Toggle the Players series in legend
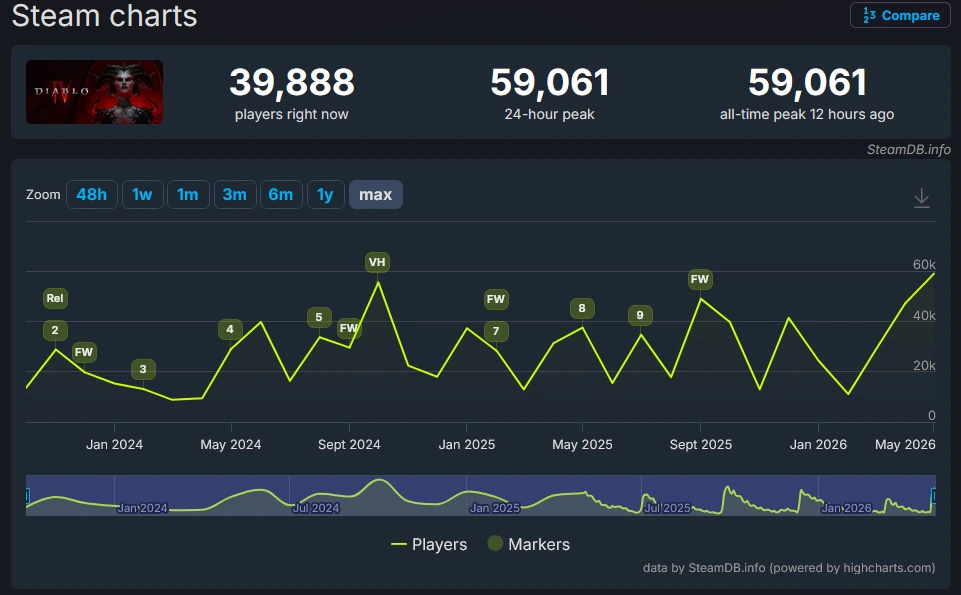961x595 pixels. (429, 544)
